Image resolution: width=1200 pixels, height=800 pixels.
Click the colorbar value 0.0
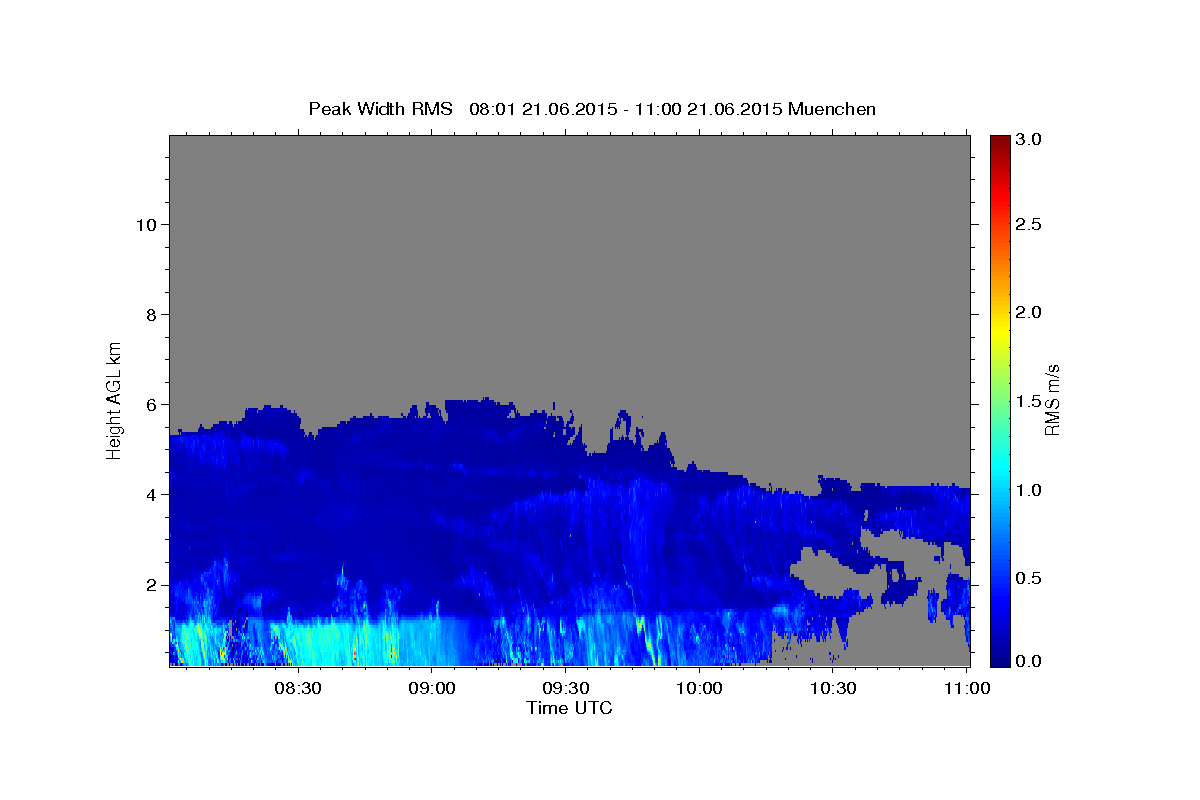(x=1029, y=661)
